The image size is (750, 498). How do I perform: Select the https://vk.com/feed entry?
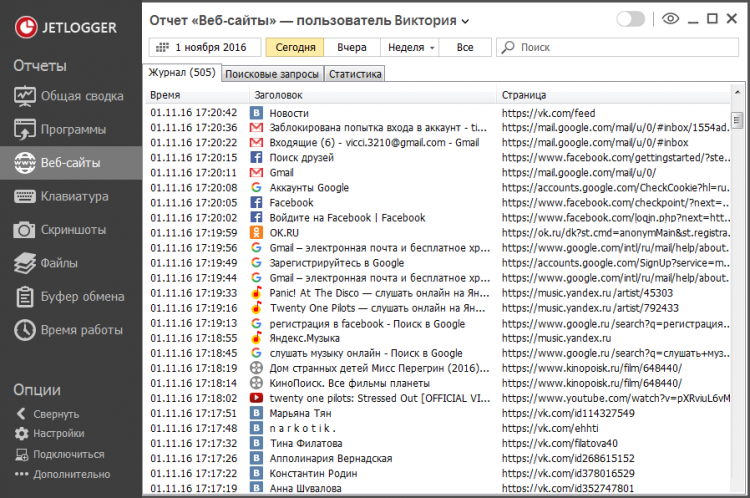(549, 113)
